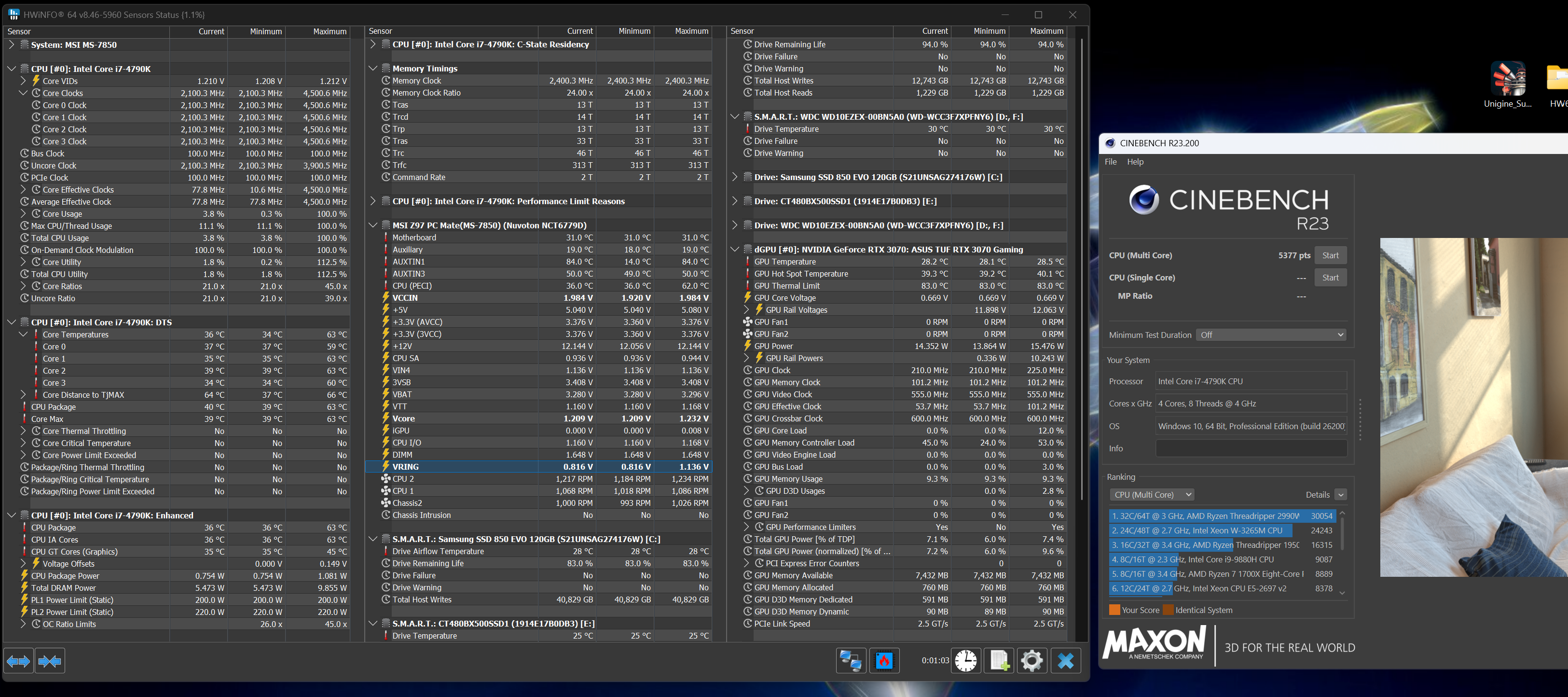Select the Threadripper 2990W ranking entry
1568x697 pixels.
tap(1222, 516)
